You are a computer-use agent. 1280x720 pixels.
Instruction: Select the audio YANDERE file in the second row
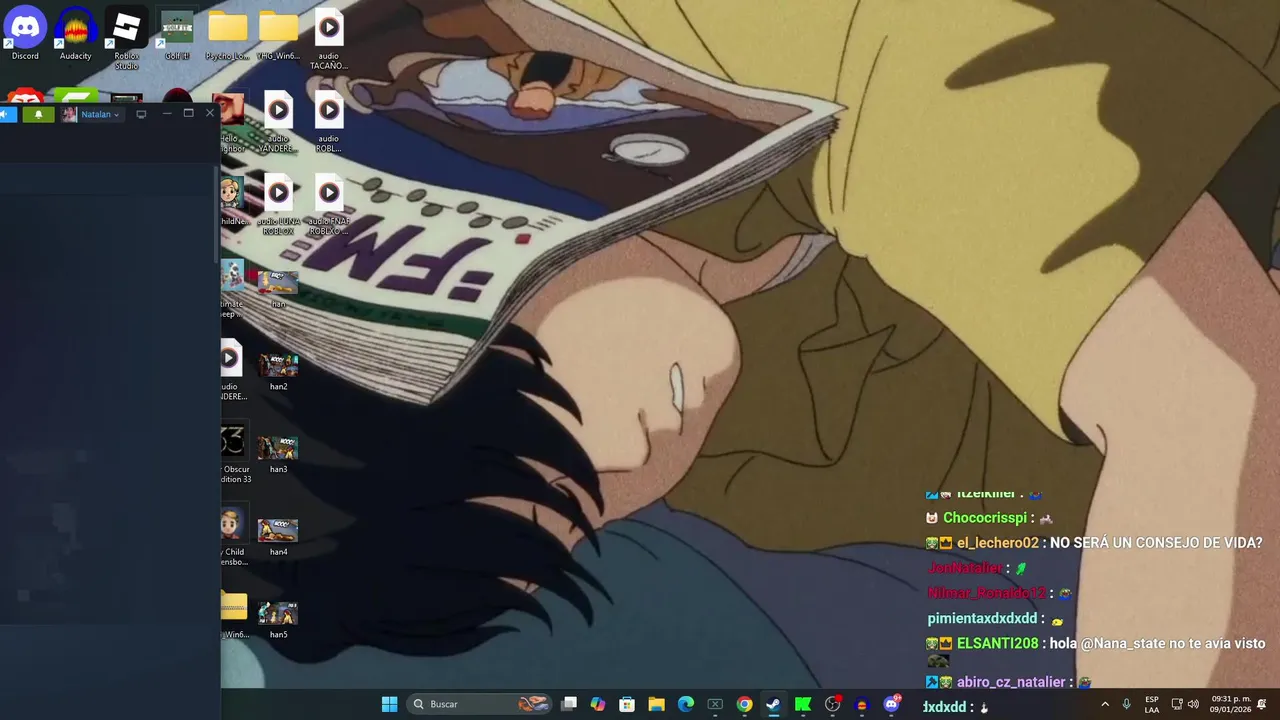point(278,122)
